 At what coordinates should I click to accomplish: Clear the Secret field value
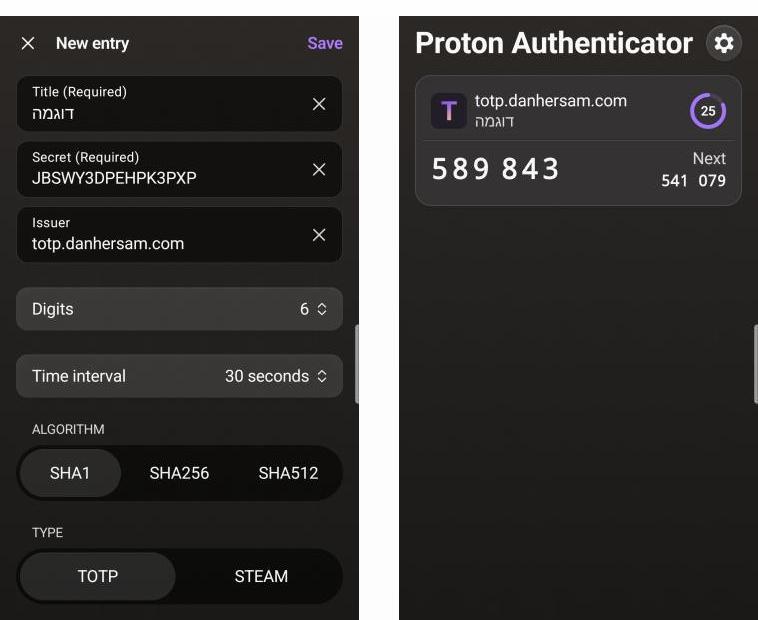click(319, 169)
